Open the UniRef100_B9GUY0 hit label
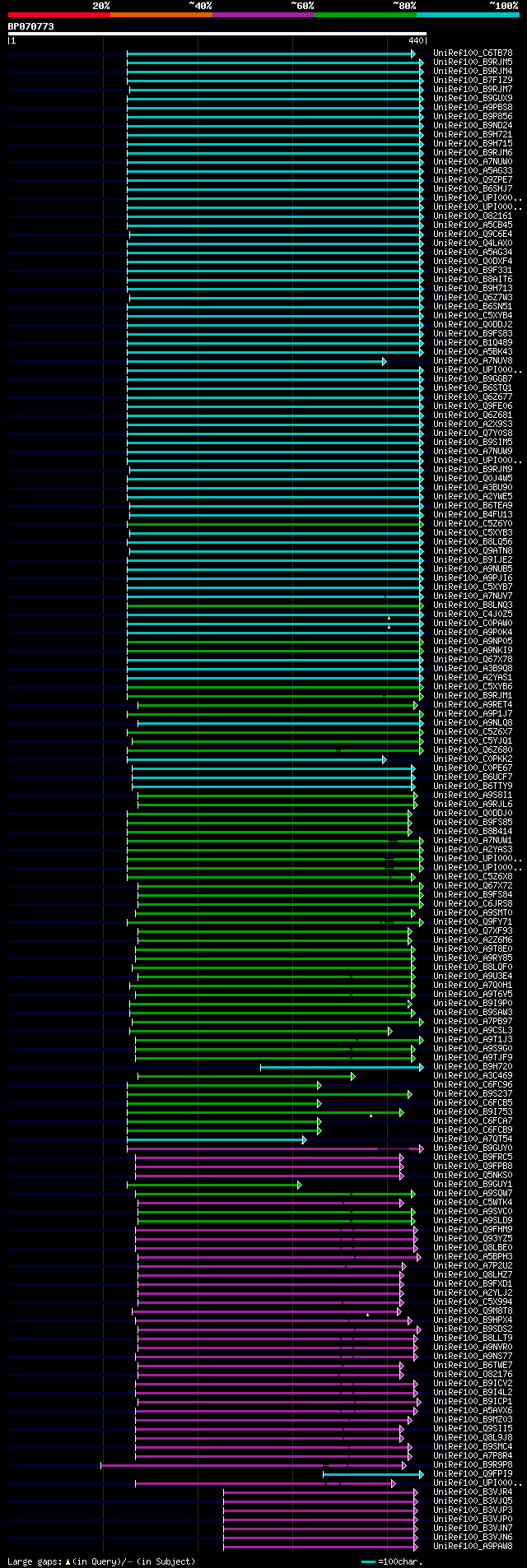The height and width of the screenshot is (1568, 527). tap(473, 1148)
